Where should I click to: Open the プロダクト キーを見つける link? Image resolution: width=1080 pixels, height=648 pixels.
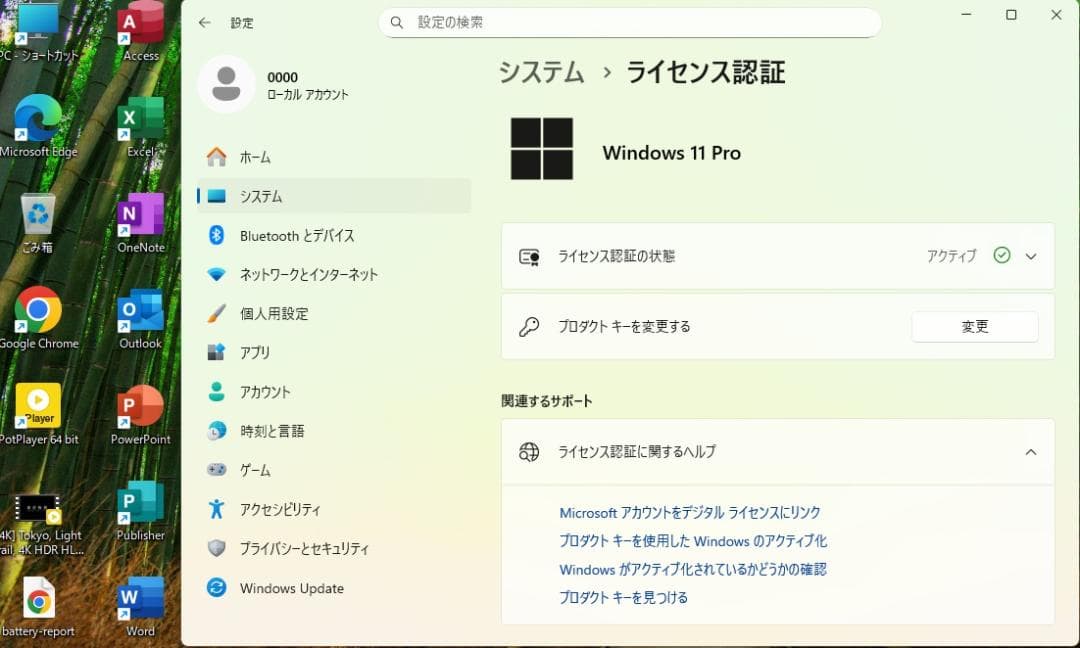(x=623, y=597)
